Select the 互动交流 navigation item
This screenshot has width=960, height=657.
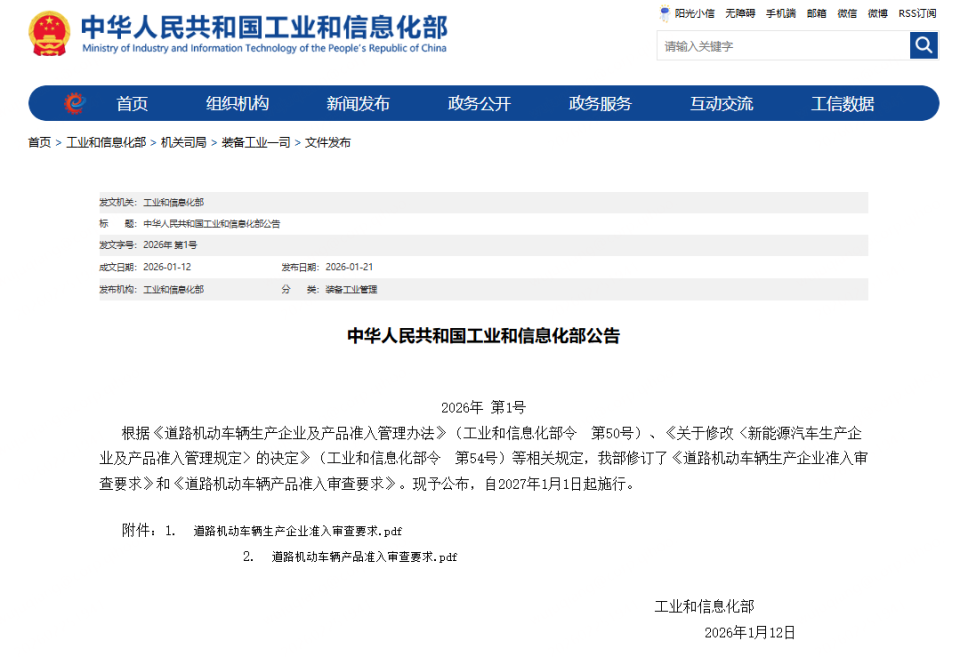(720, 103)
